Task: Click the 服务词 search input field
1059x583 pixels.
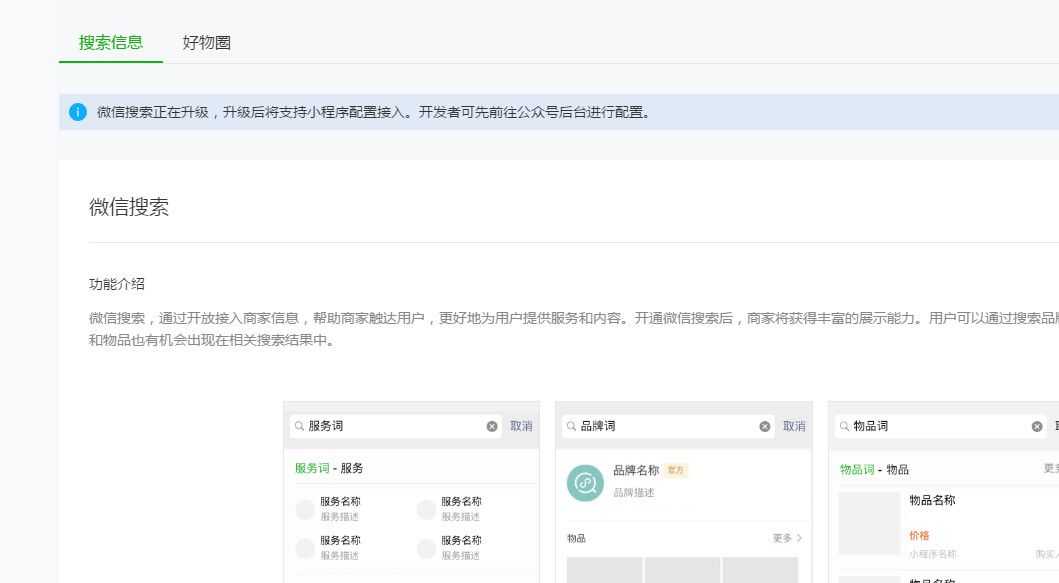Action: 396,426
